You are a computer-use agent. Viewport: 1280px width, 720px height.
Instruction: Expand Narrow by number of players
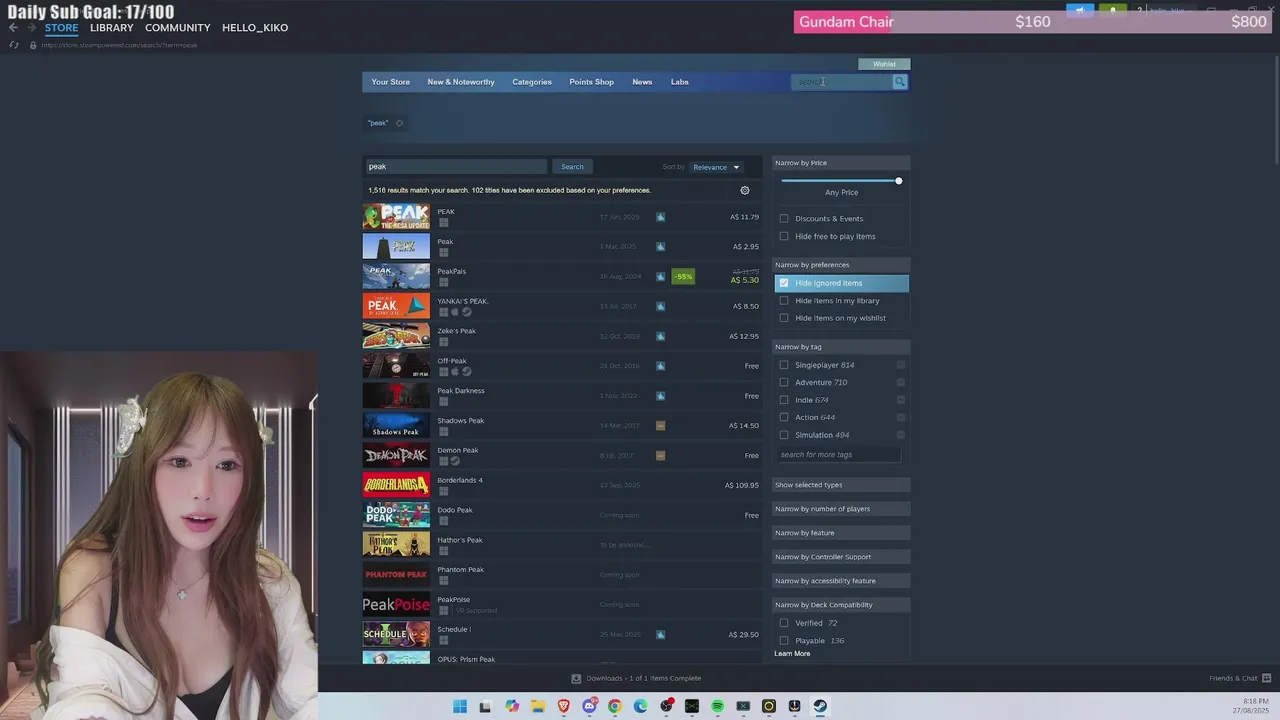tap(841, 509)
